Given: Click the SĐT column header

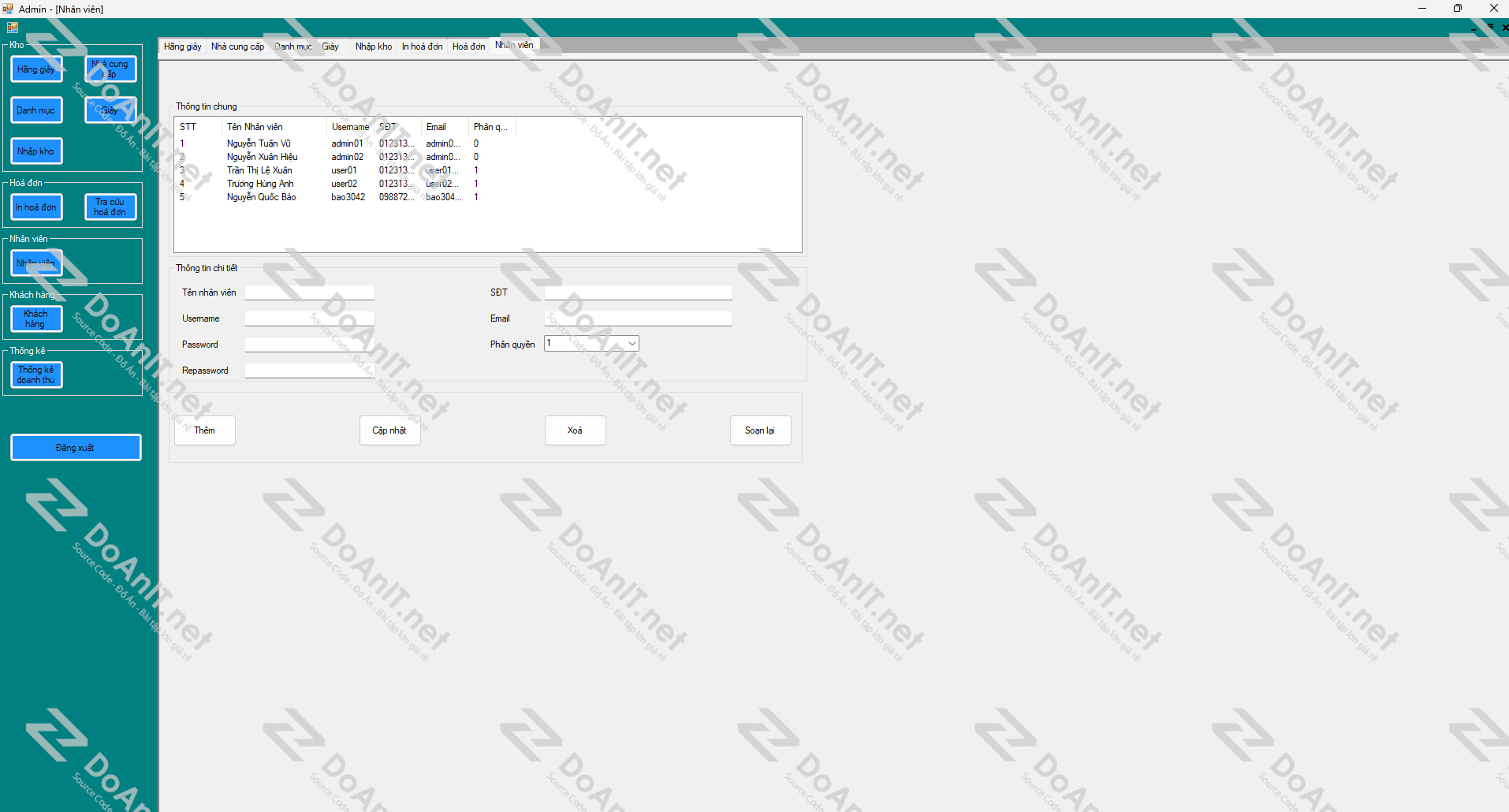Looking at the screenshot, I should [397, 127].
